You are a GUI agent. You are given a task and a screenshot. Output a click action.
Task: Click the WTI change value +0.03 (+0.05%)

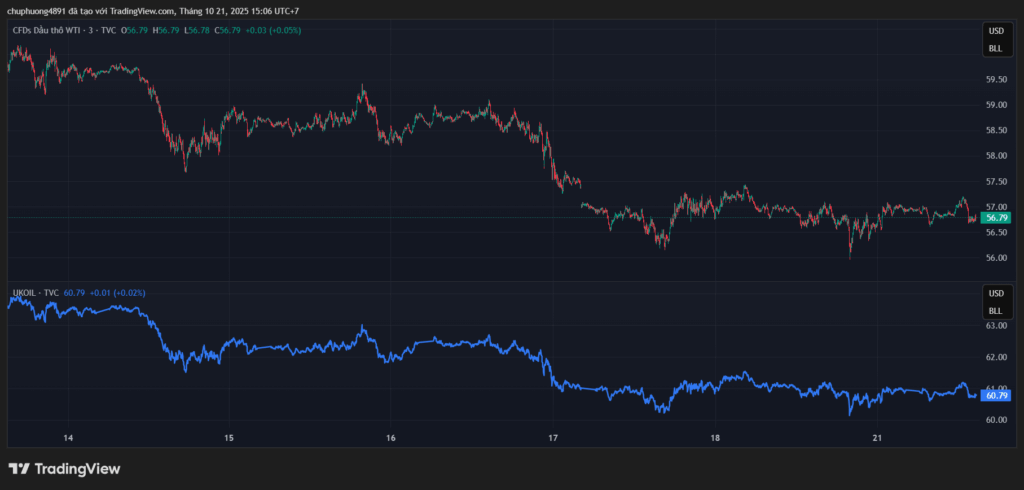(273, 30)
